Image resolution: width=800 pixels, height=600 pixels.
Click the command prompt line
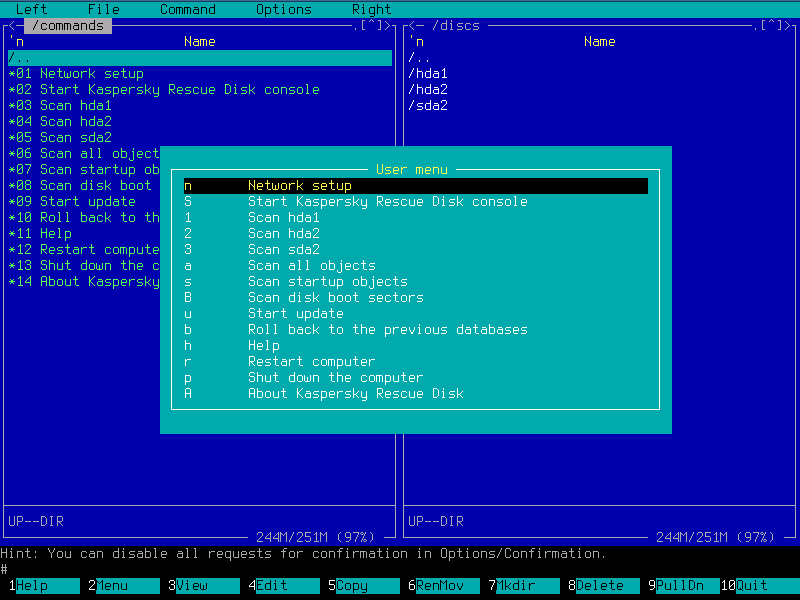coord(400,569)
